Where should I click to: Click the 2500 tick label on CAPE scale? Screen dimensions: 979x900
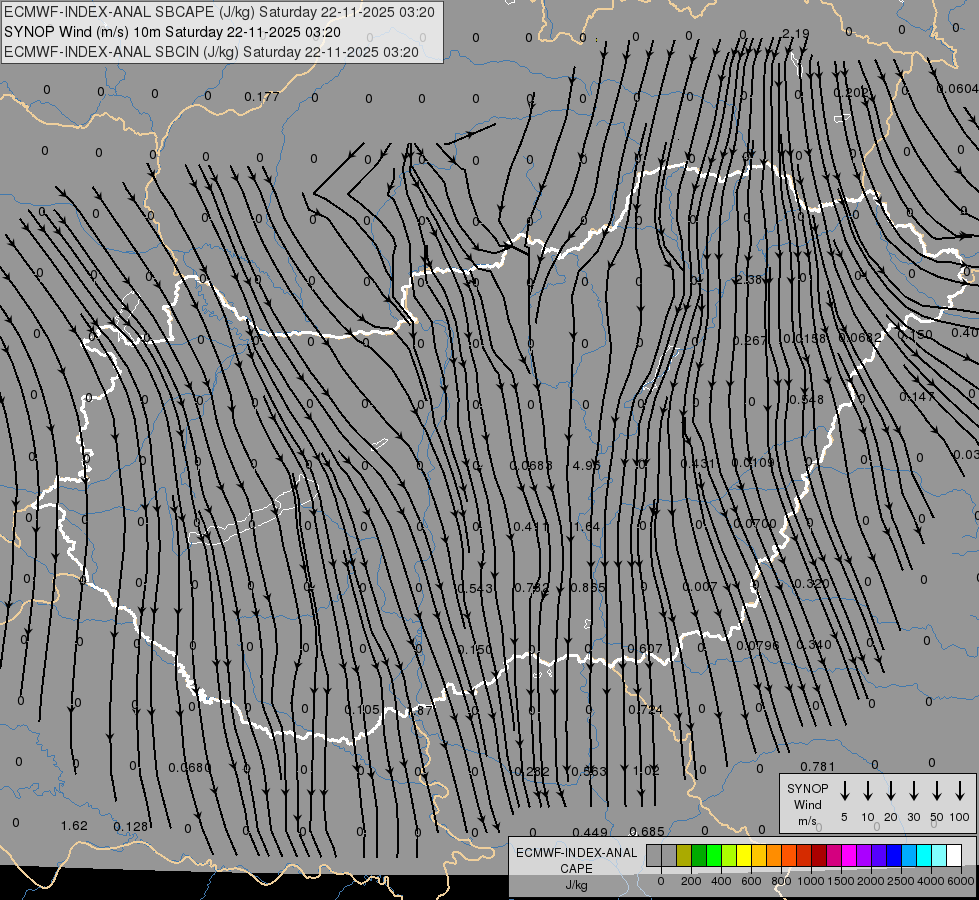click(900, 881)
